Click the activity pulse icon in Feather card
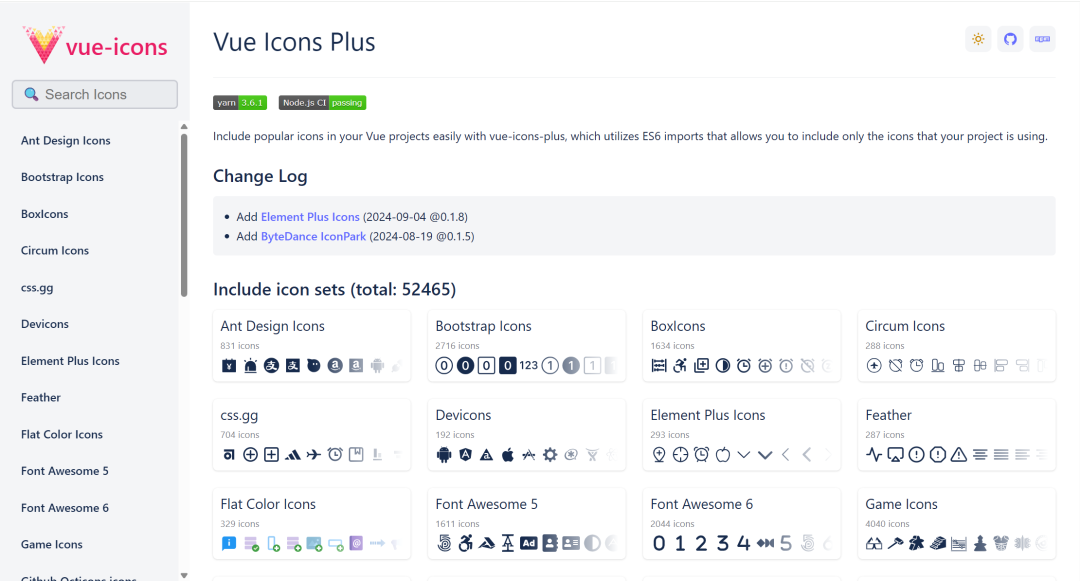Screen dimensions: 1080x581 pos(874,454)
